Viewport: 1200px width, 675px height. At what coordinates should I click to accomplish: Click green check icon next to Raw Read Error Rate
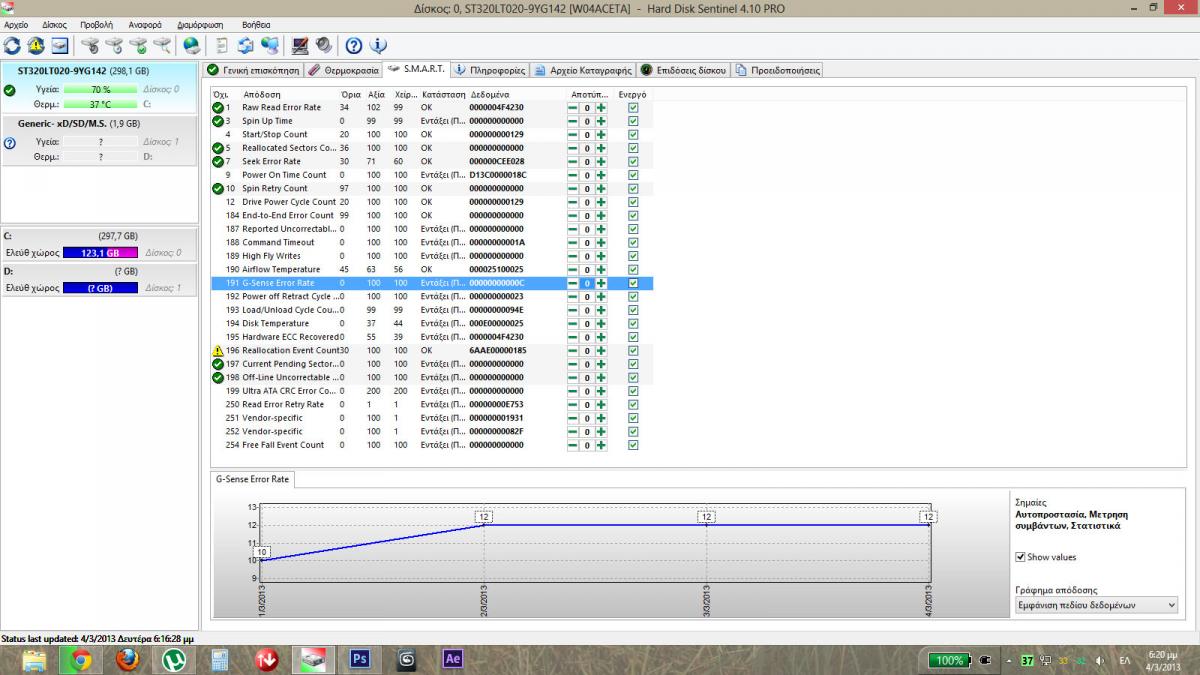point(218,107)
